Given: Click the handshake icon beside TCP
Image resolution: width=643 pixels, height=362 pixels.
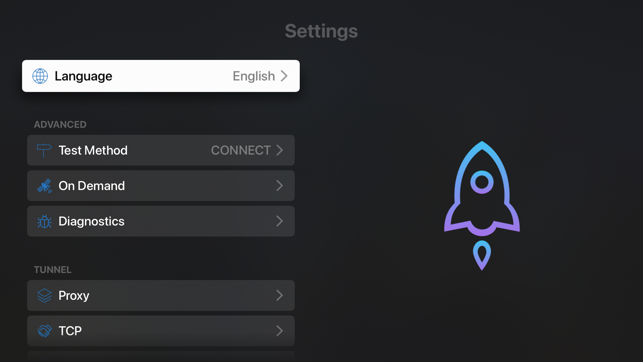Looking at the screenshot, I should pos(44,331).
